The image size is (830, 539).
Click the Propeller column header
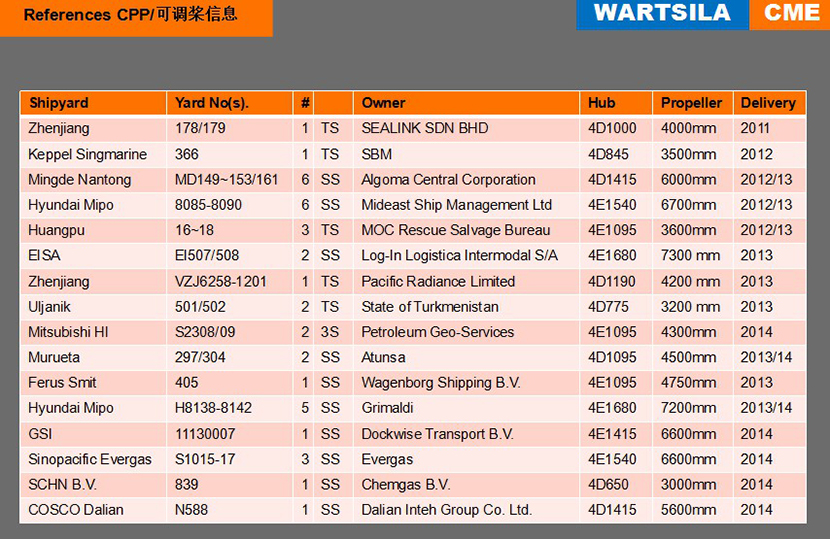pyautogui.click(x=691, y=103)
